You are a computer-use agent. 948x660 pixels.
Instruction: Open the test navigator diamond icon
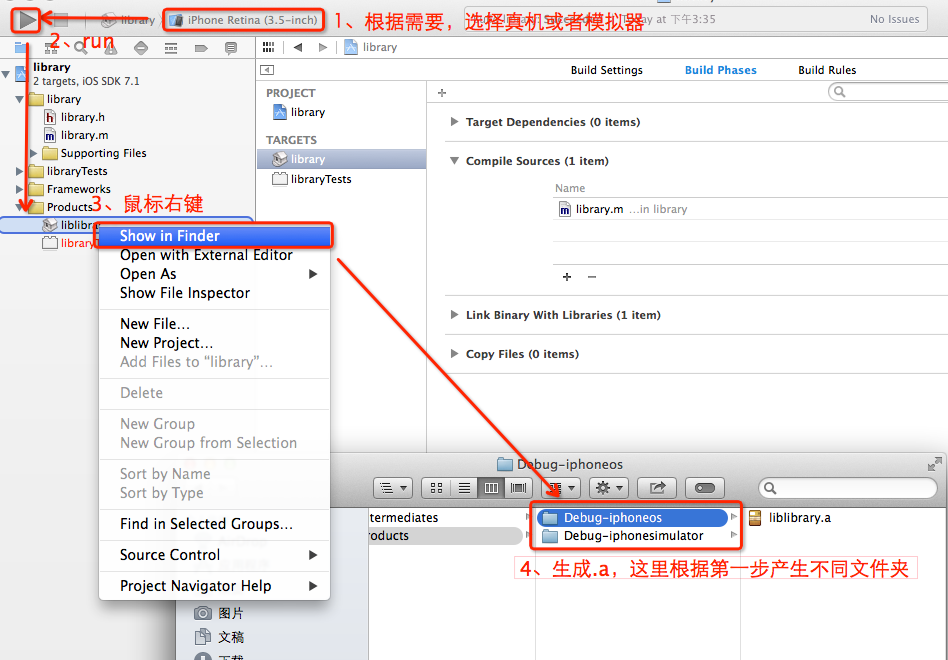(140, 48)
